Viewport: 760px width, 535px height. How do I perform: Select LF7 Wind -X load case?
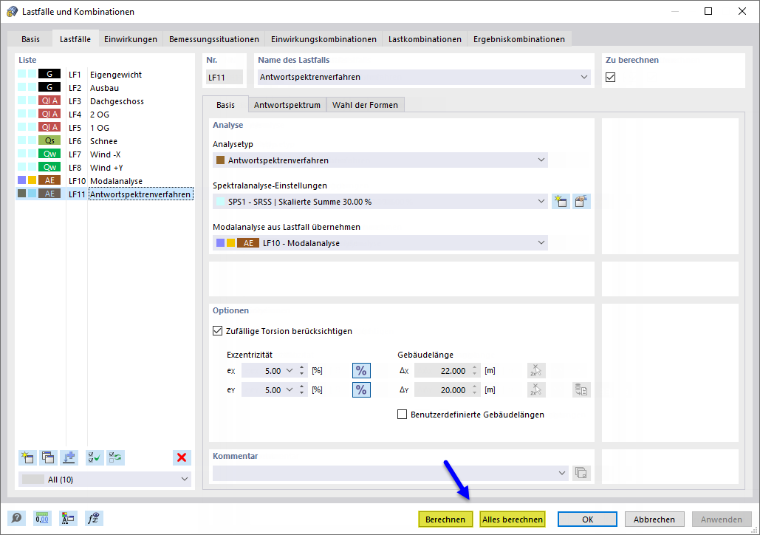click(105, 154)
